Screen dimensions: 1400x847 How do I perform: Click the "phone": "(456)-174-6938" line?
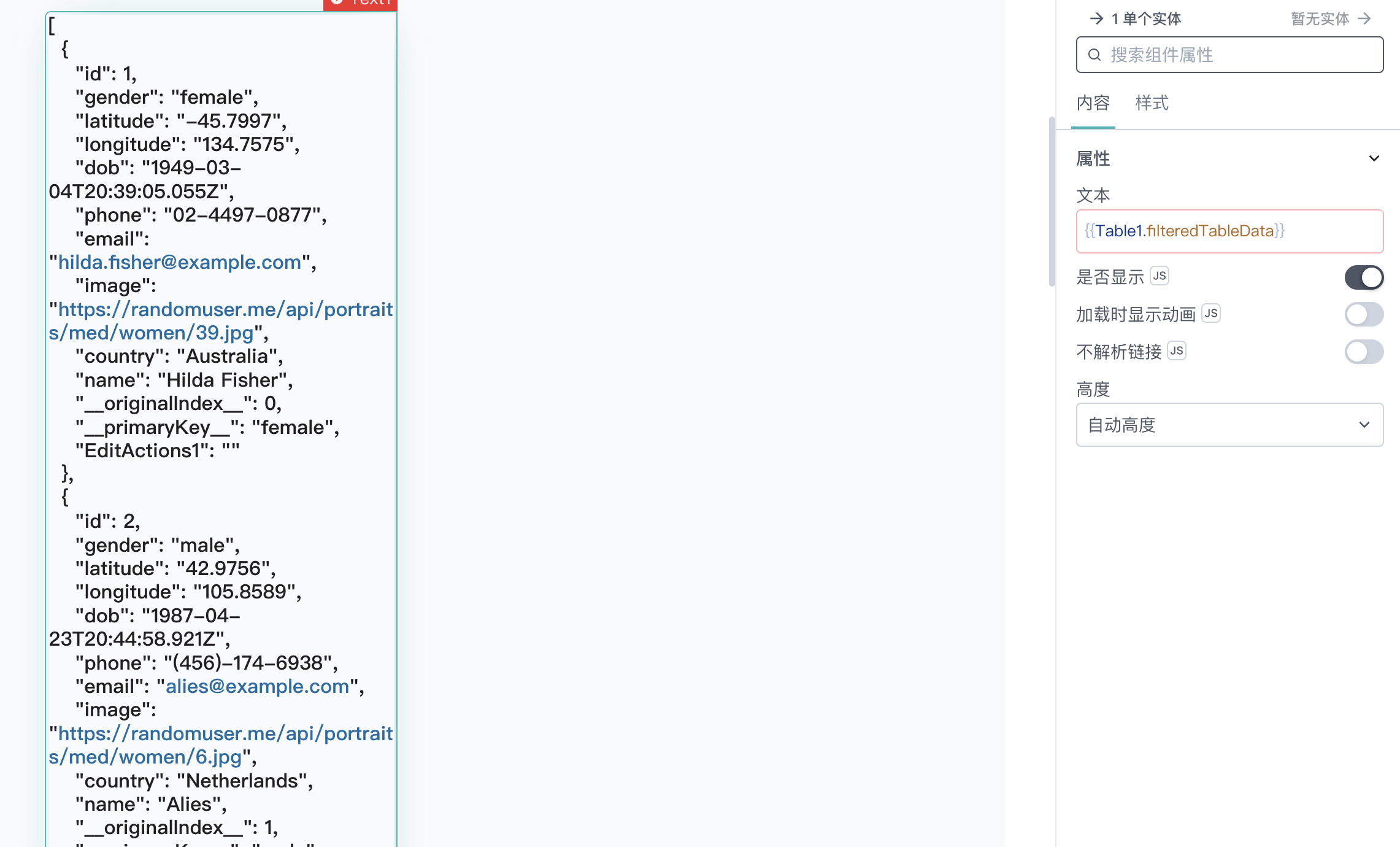[207, 663]
